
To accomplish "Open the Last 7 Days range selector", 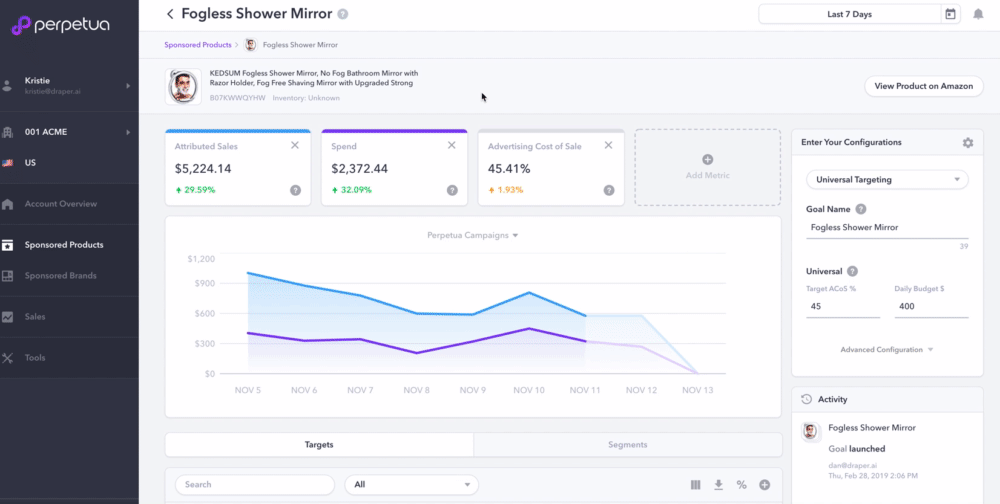I will click(x=849, y=14).
